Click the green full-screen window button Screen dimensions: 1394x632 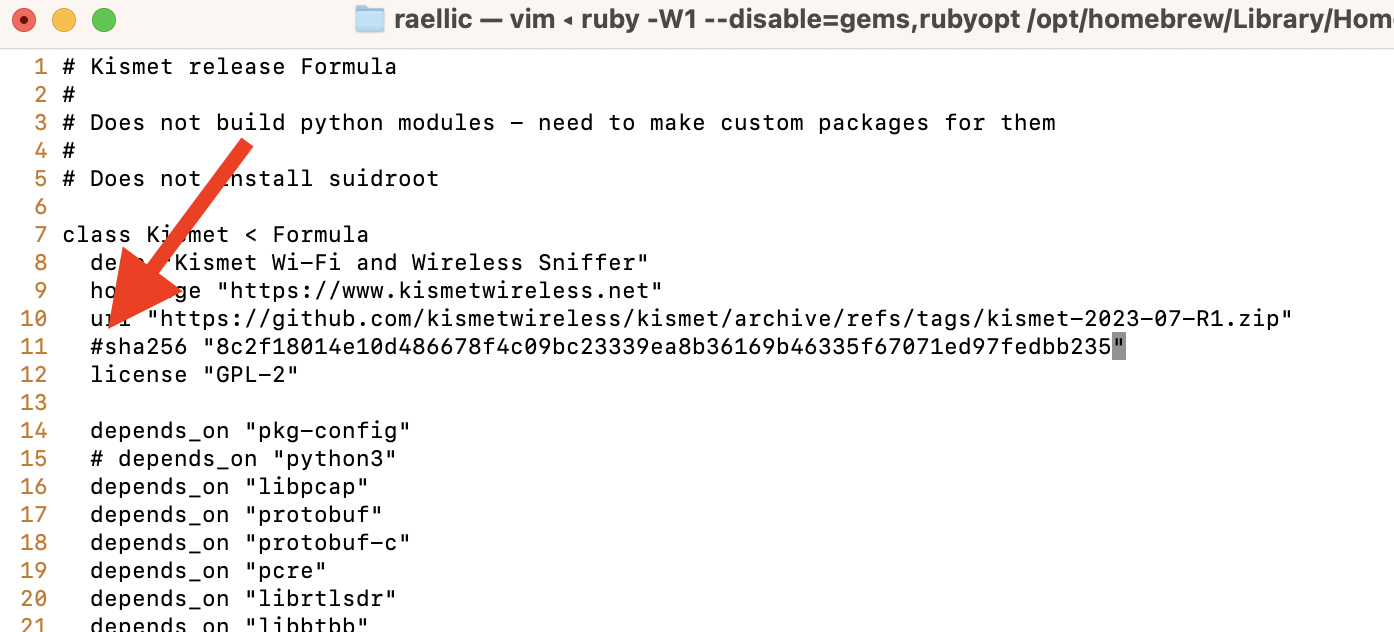pyautogui.click(x=103, y=19)
